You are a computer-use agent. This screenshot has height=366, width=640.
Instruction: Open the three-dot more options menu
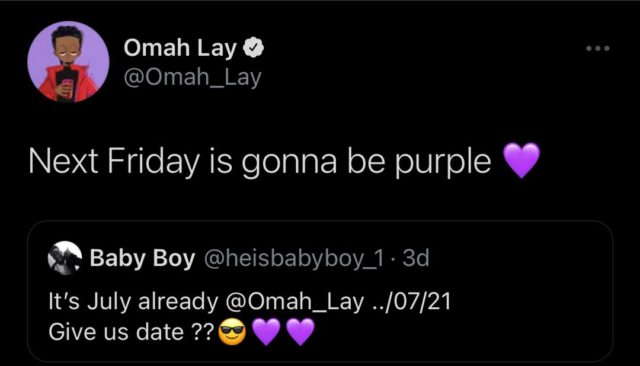pyautogui.click(x=598, y=48)
